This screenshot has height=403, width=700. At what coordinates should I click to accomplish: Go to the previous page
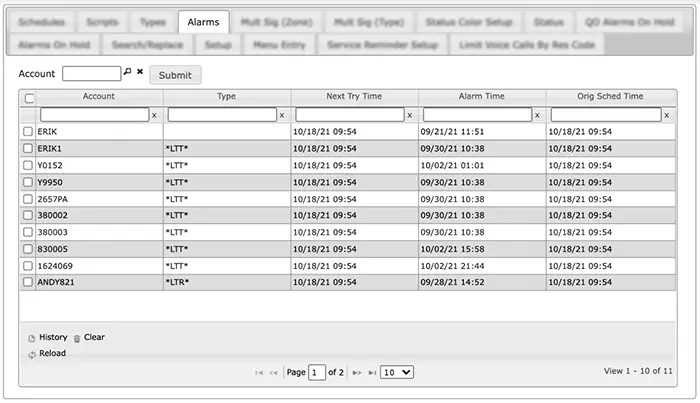(x=273, y=373)
